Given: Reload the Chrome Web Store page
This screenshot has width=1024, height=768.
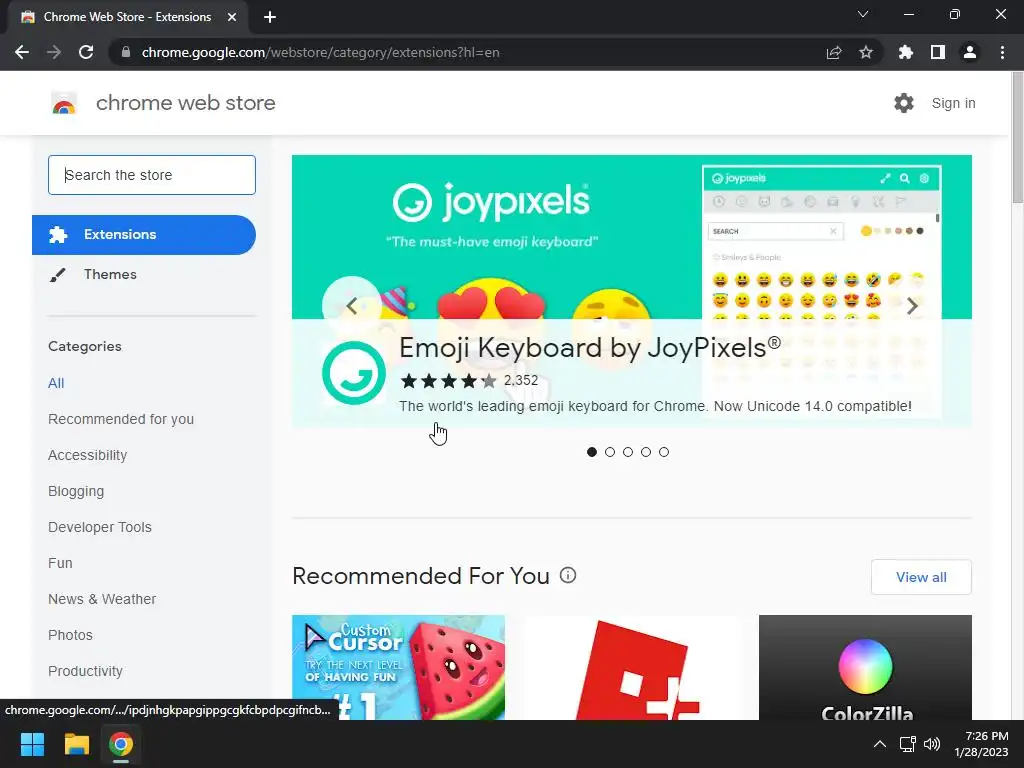Looking at the screenshot, I should 86,52.
